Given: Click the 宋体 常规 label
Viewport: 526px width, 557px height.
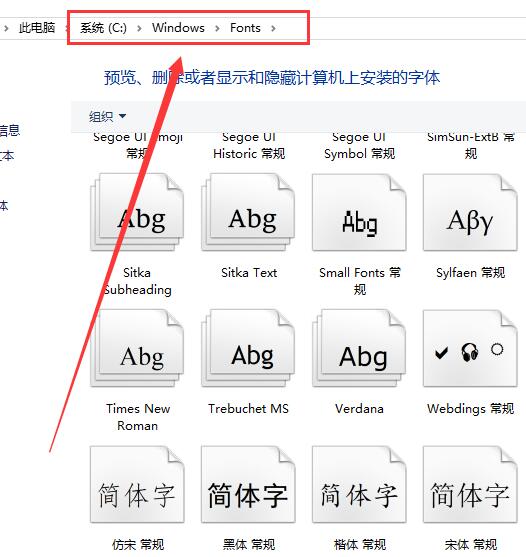Looking at the screenshot, I should pos(470,545).
